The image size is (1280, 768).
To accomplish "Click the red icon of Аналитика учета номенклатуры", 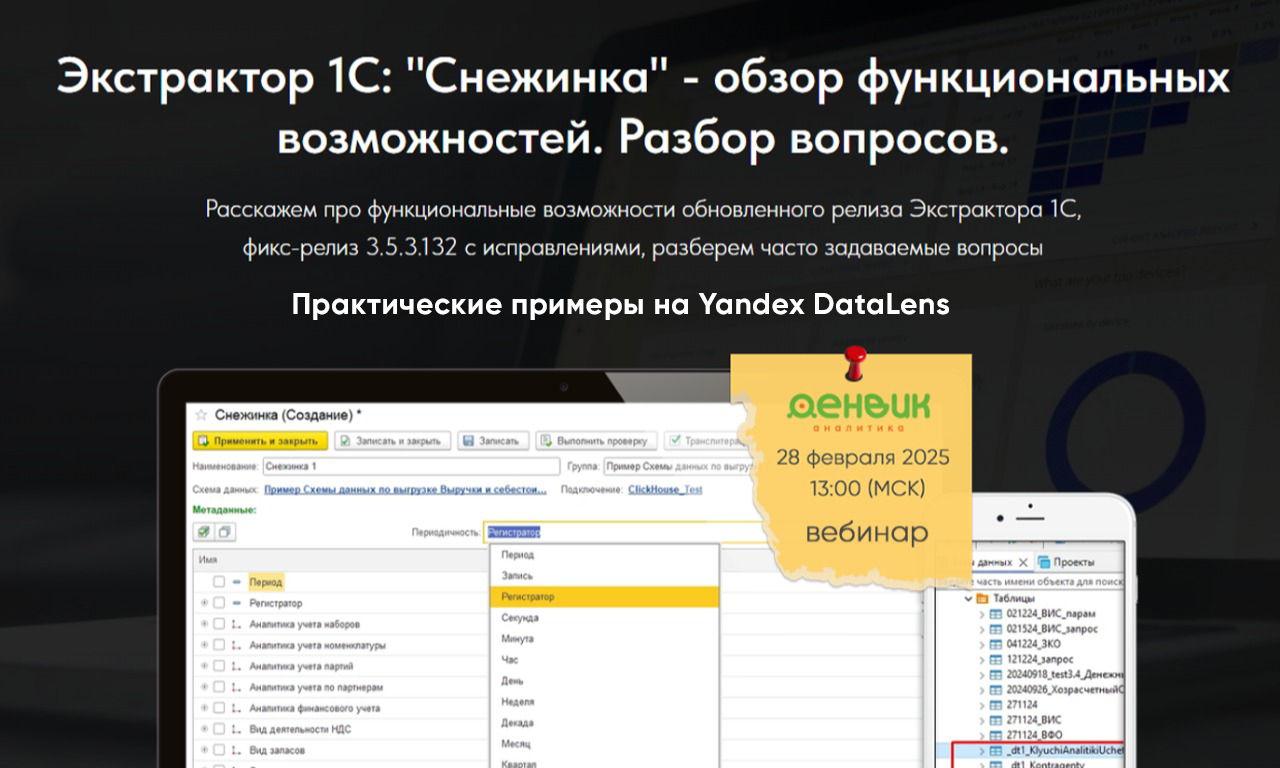I will (x=237, y=645).
